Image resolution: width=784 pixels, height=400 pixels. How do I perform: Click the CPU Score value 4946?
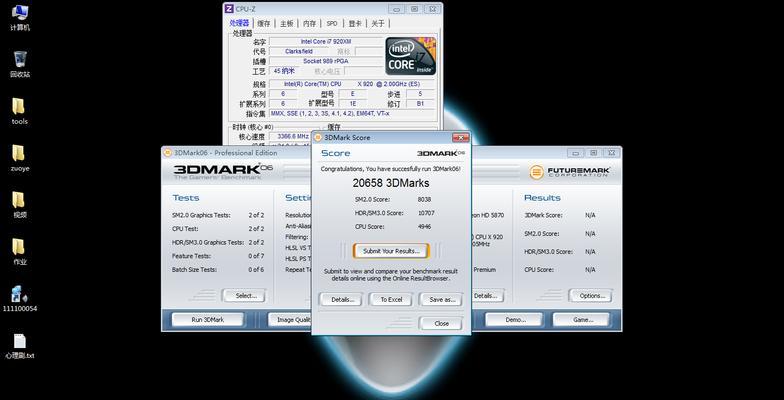coord(424,226)
